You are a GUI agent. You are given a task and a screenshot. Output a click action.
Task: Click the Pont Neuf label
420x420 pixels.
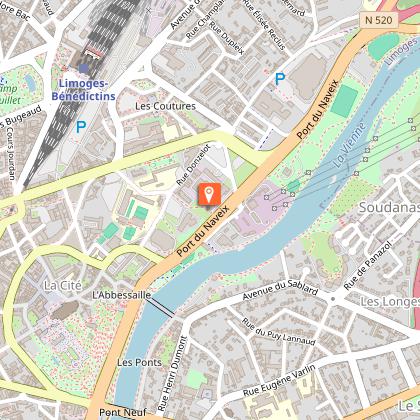[x=123, y=412]
